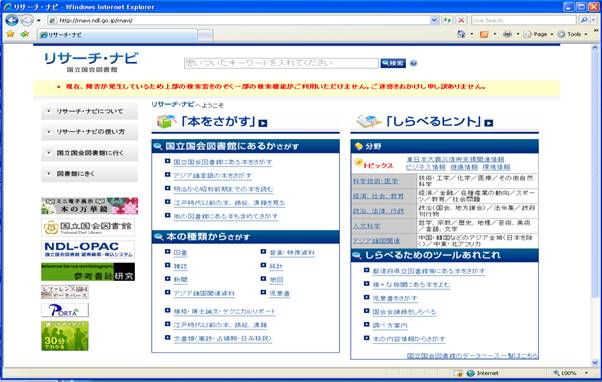Open アジア諸言語の本をさがす link

(x=212, y=175)
